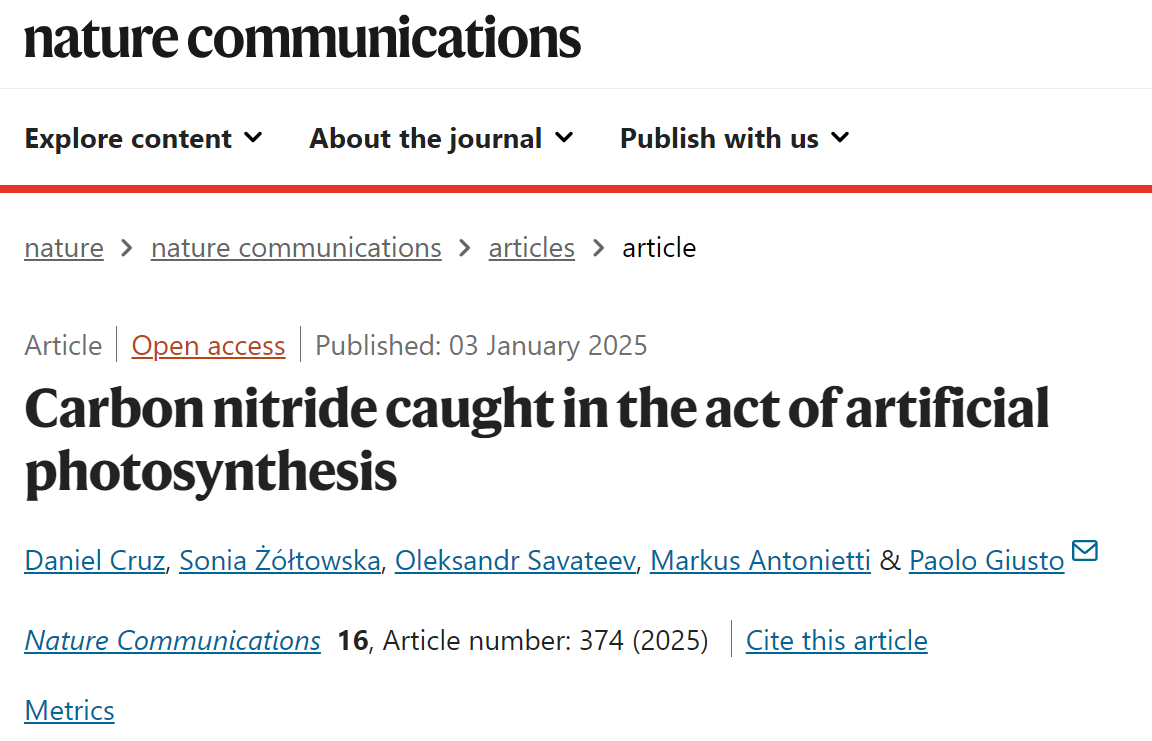Screen dimensions: 1152x741
Task: Select Paolo Giusto author link
Action: pos(987,560)
